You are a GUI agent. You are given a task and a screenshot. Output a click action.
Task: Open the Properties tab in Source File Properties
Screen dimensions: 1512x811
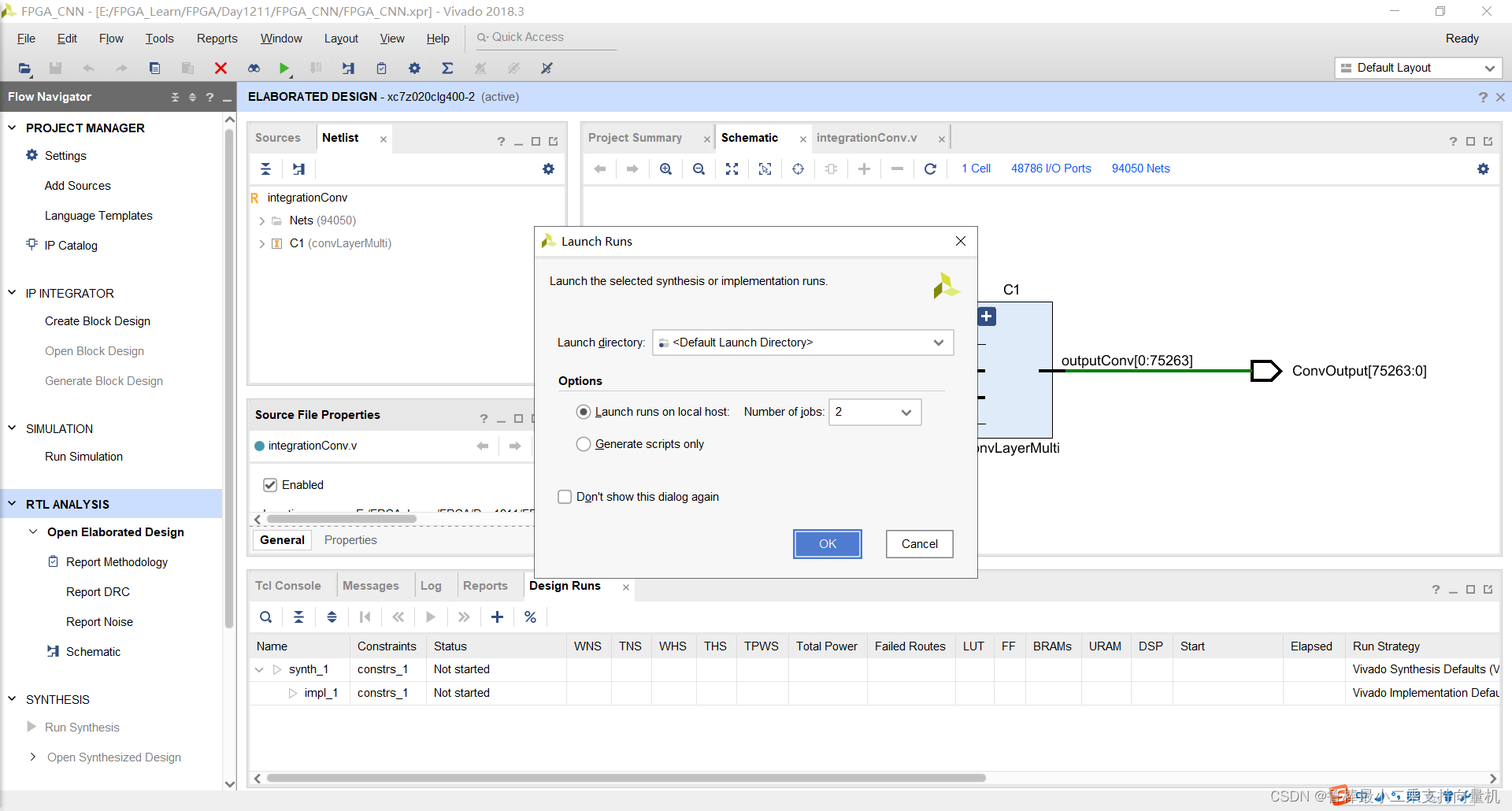point(350,540)
